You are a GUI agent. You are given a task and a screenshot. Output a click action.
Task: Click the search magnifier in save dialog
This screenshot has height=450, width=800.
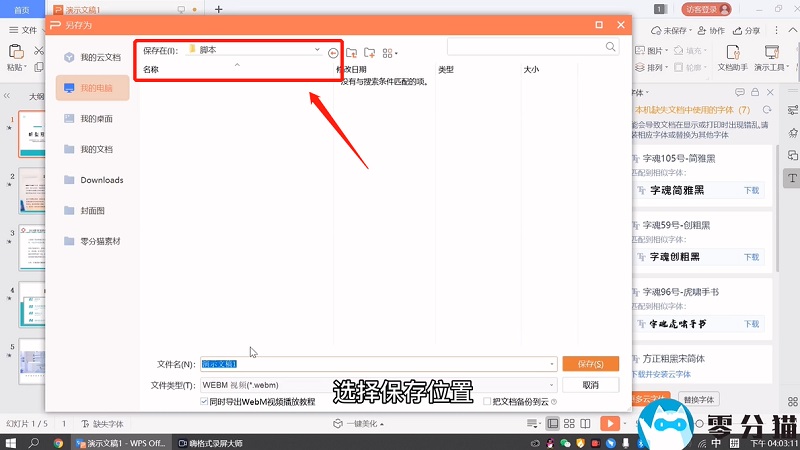611,47
